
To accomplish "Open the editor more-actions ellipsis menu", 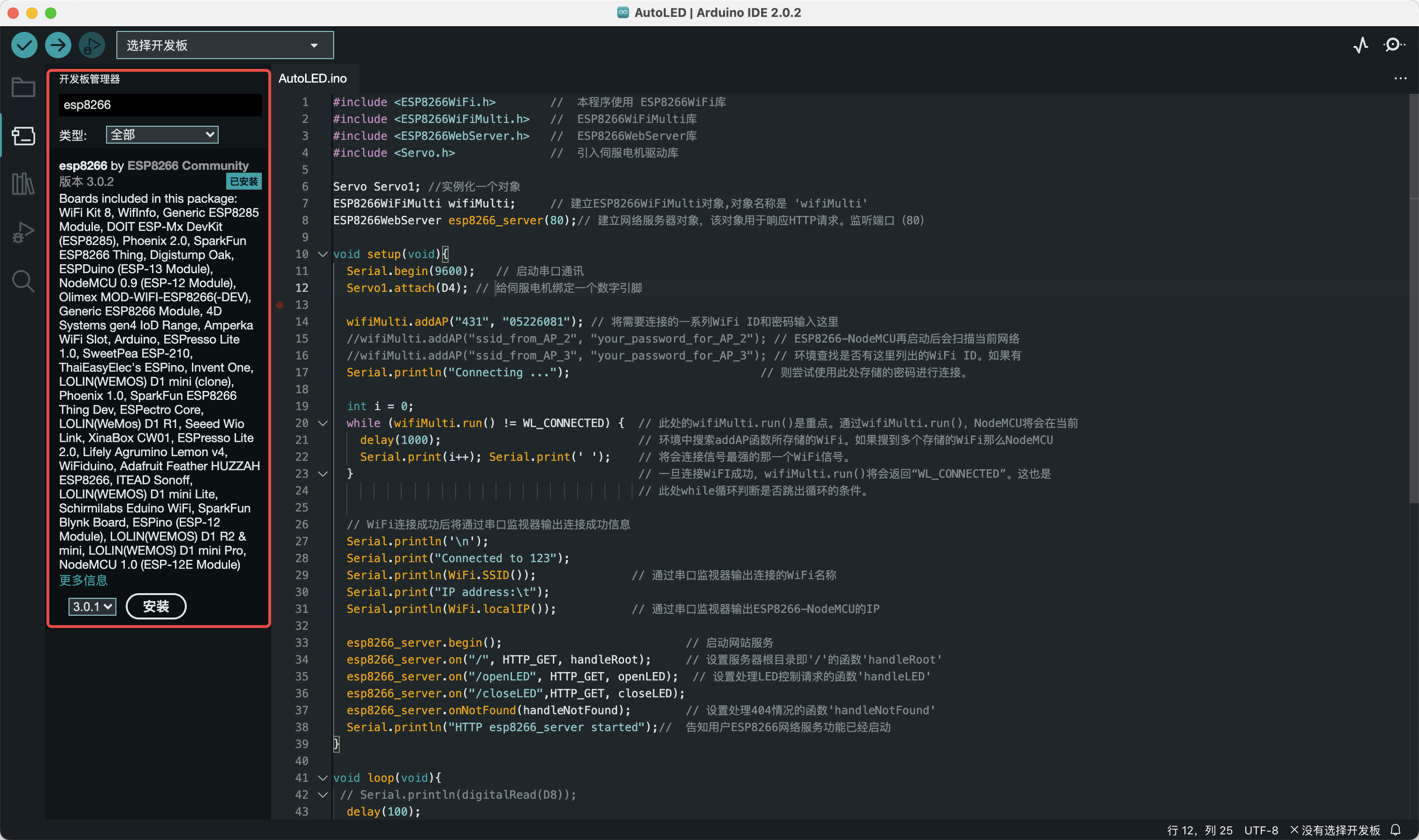I will point(1400,79).
